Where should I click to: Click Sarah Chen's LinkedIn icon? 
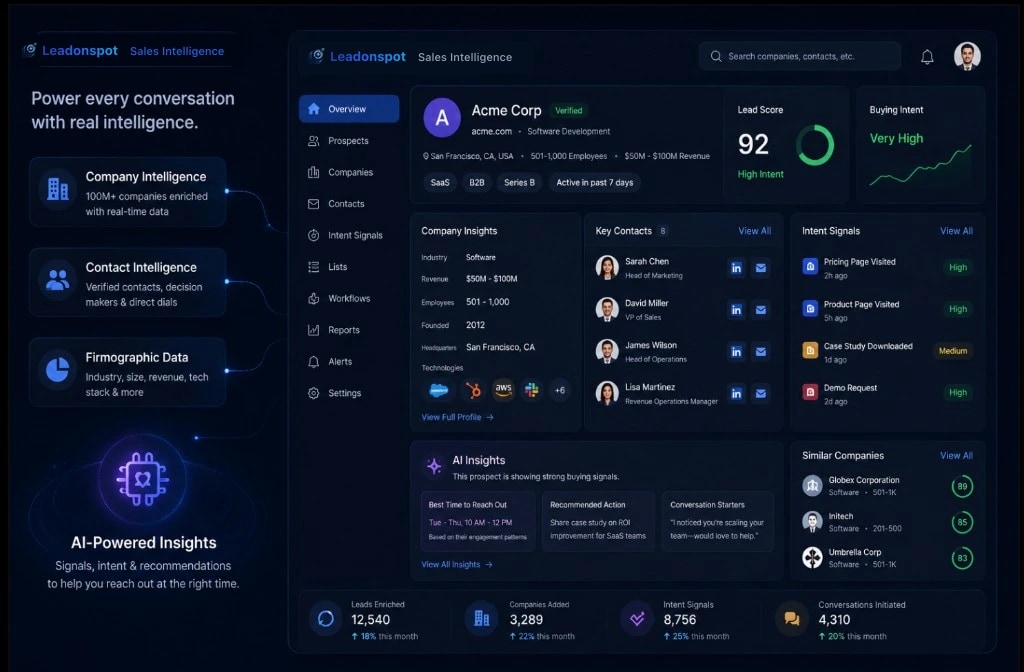pyautogui.click(x=736, y=268)
